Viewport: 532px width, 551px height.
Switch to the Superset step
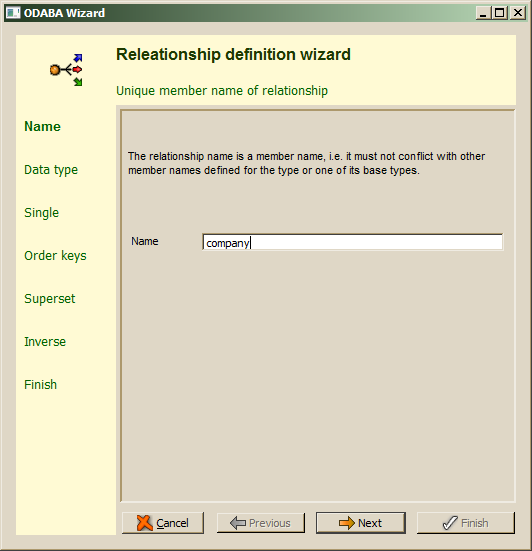click(50, 299)
